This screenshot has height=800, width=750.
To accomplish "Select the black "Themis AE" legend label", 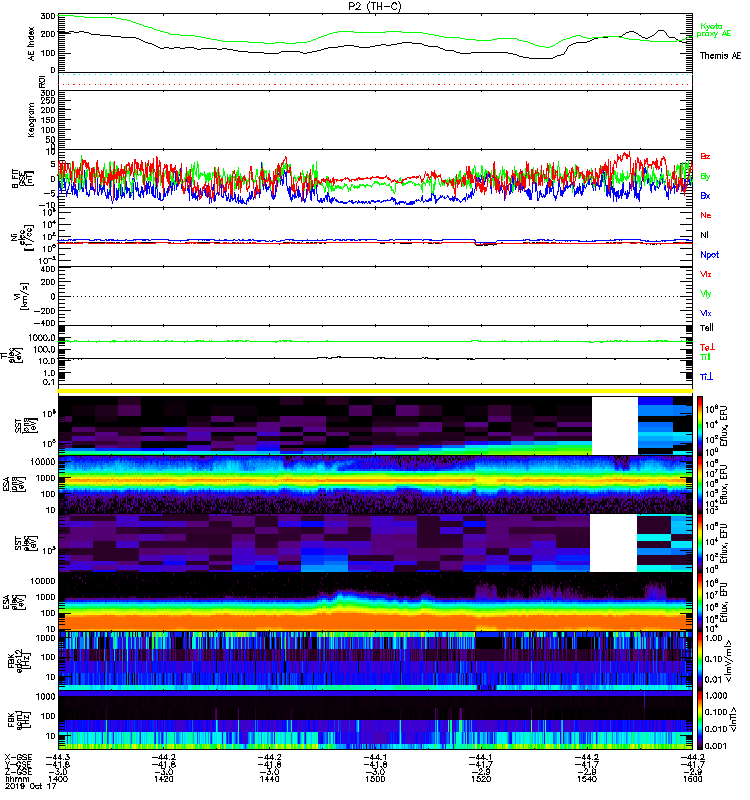I will pyautogui.click(x=720, y=56).
